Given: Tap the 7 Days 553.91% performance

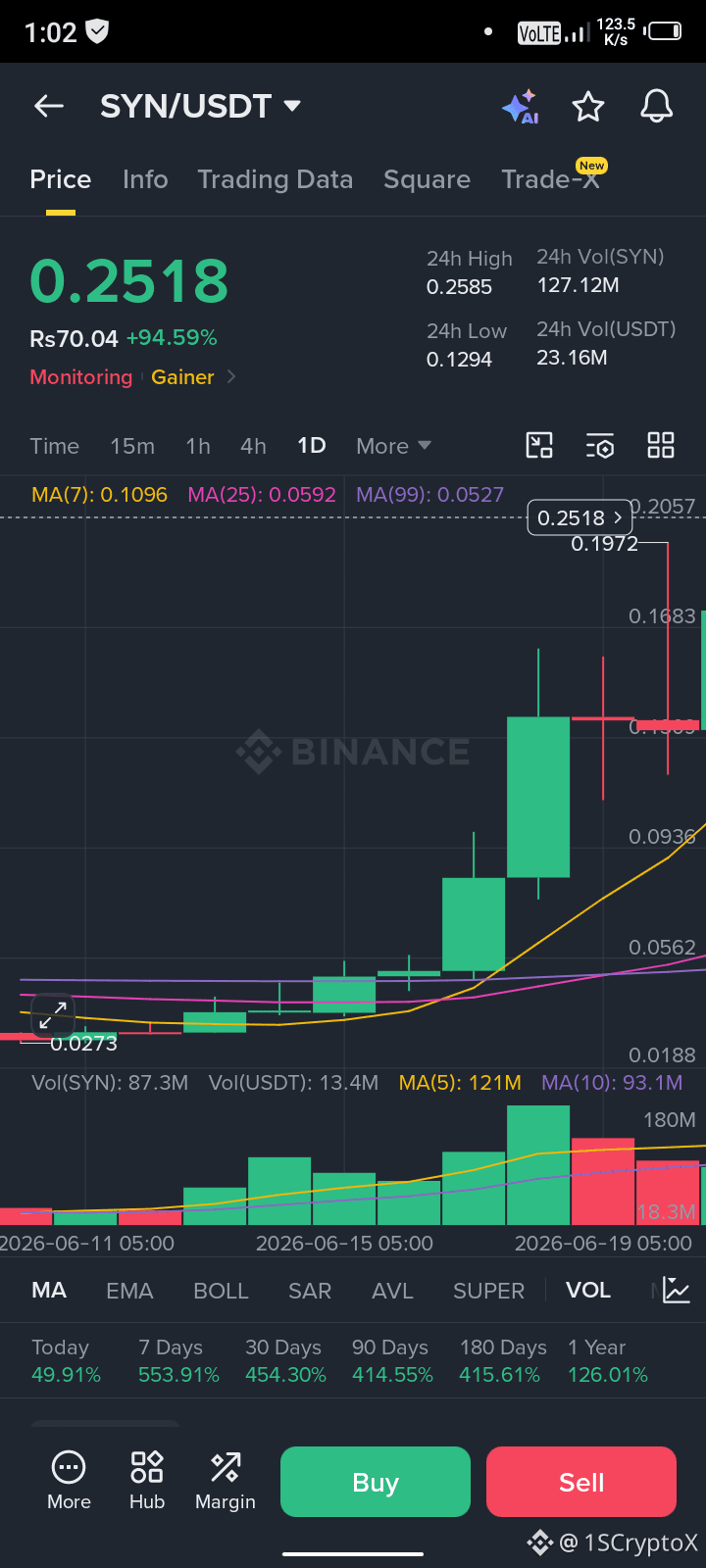Looking at the screenshot, I should (x=178, y=1361).
